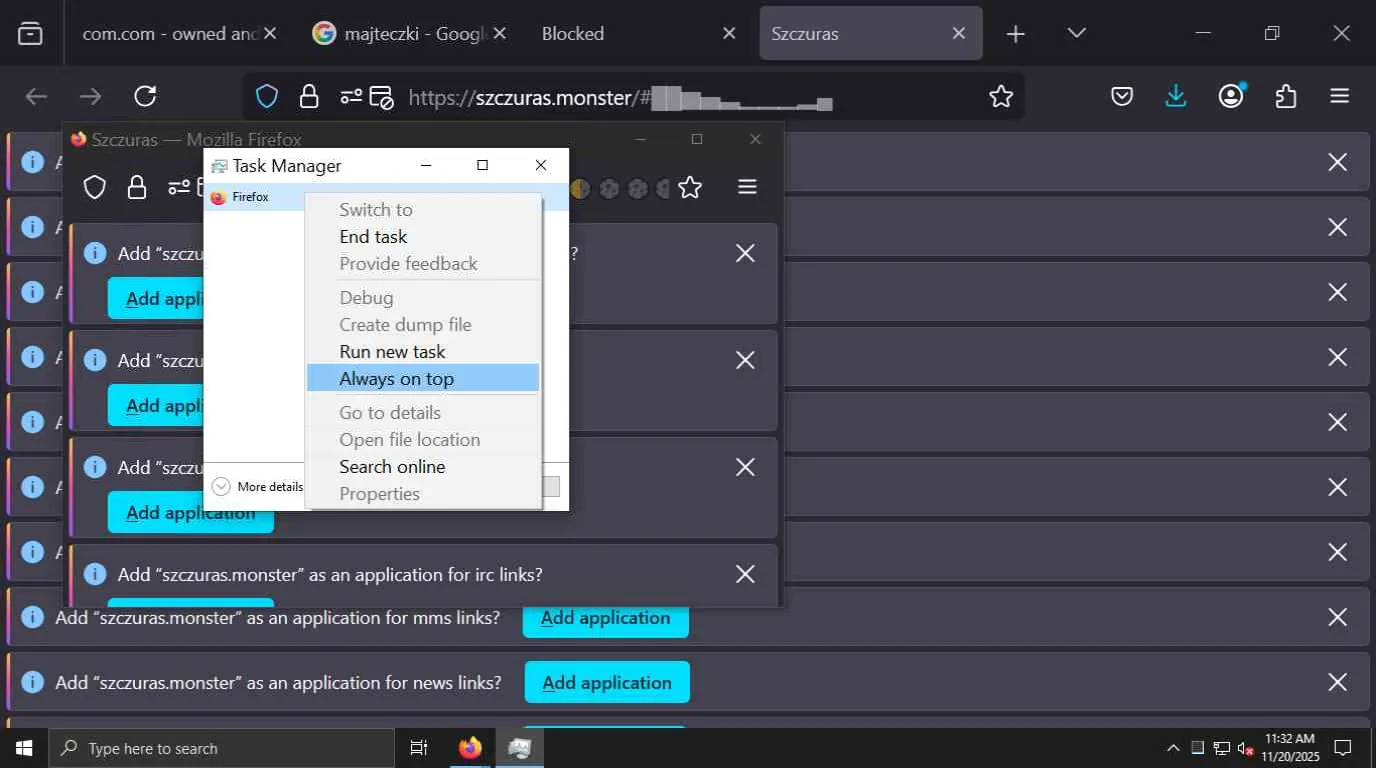The height and width of the screenshot is (768, 1376).
Task: Expand More details in Task Manager
Action: click(x=258, y=487)
